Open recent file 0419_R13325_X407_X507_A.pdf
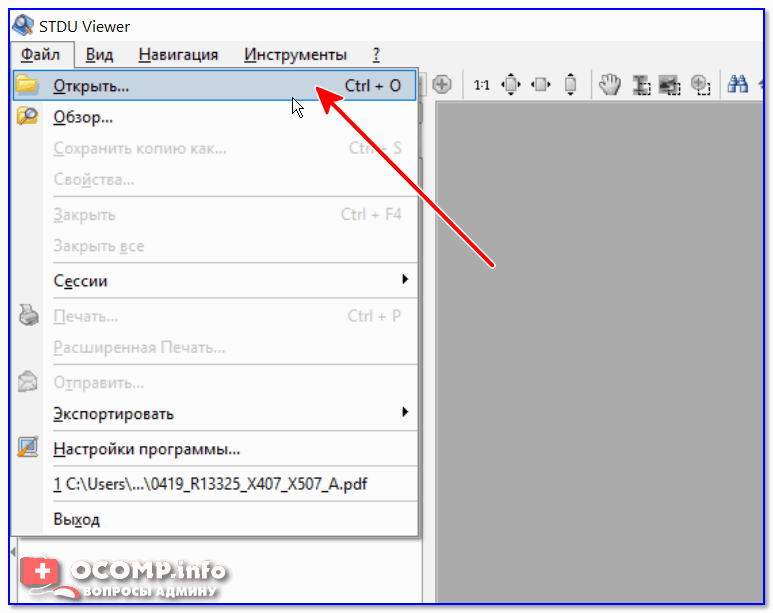The height and width of the screenshot is (613, 773). pos(215,484)
